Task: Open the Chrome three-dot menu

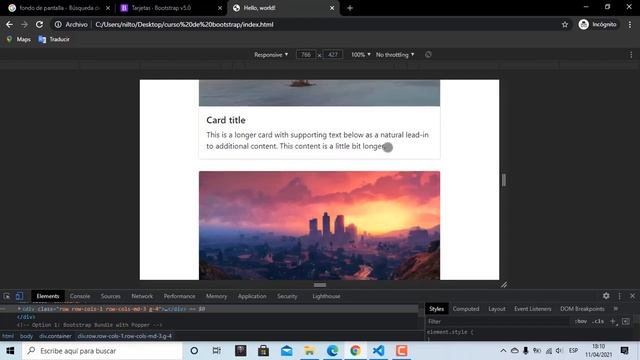Action: coord(630,24)
